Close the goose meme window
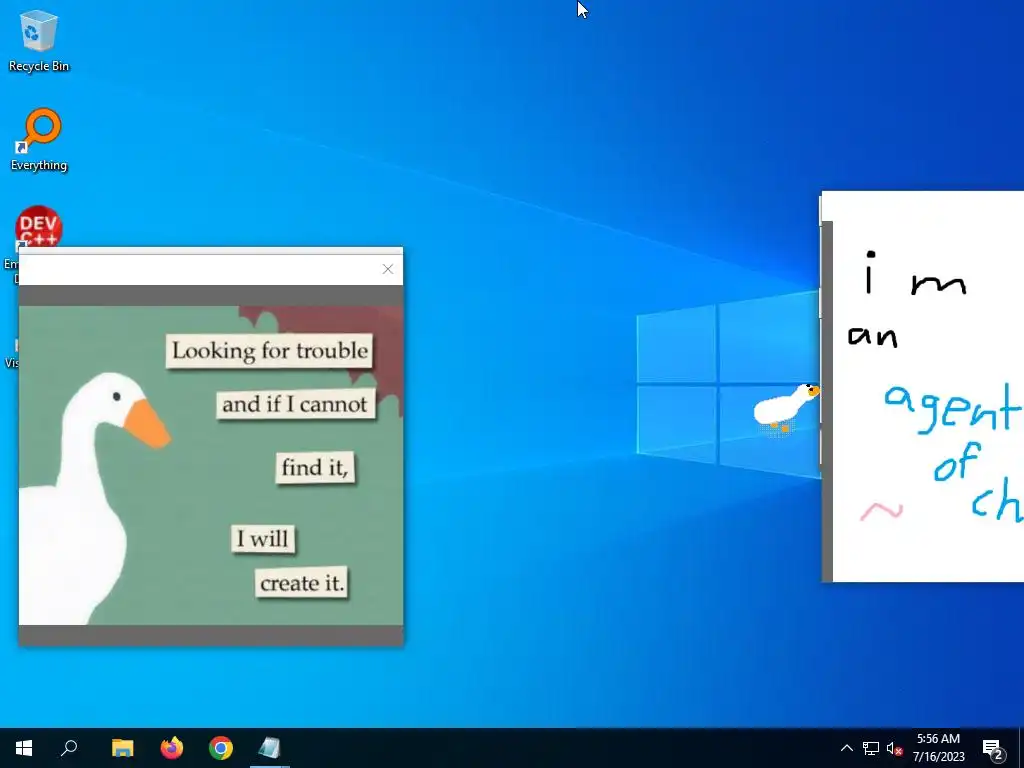1024x768 pixels. click(388, 269)
